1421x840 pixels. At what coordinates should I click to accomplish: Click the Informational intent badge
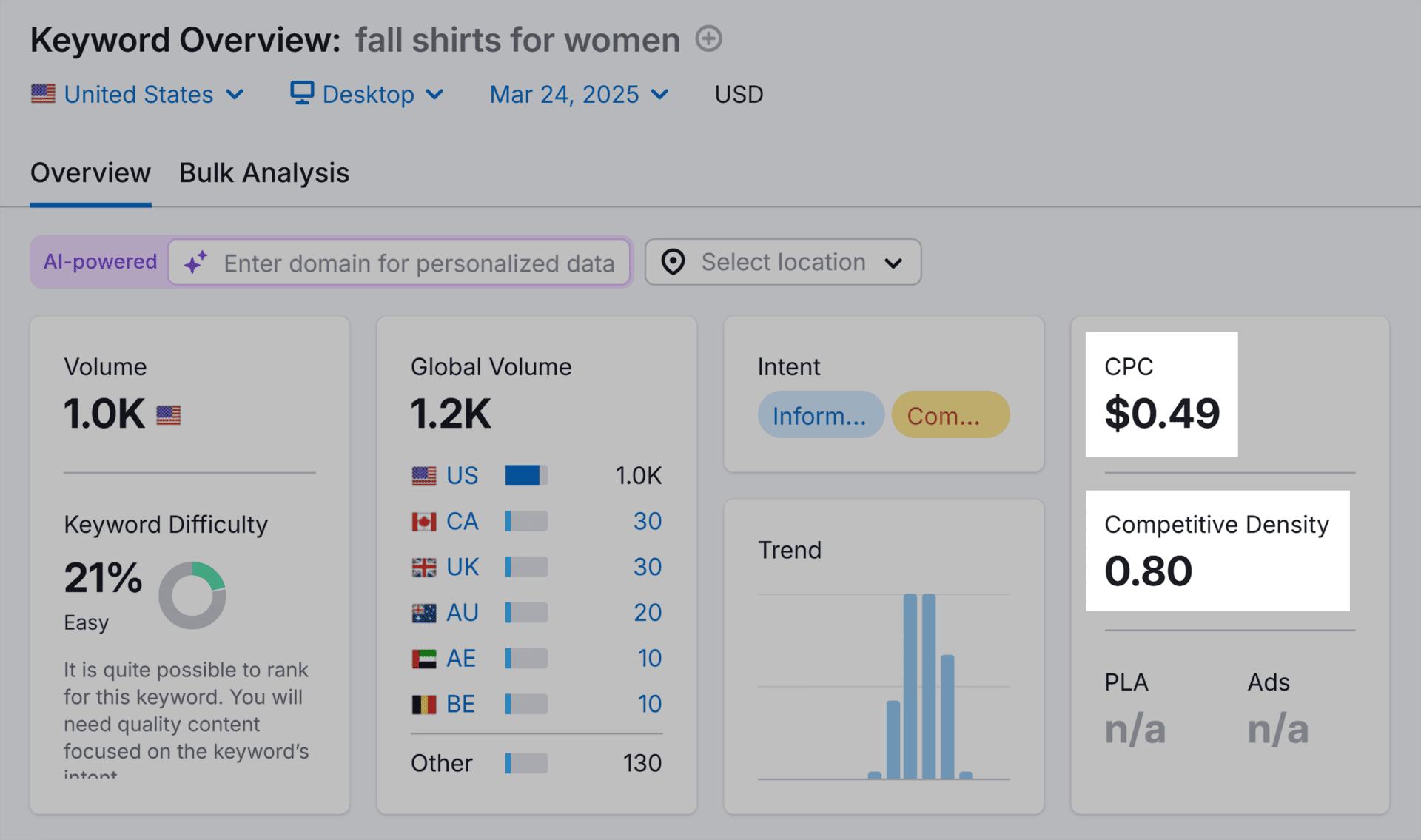pyautogui.click(x=820, y=415)
